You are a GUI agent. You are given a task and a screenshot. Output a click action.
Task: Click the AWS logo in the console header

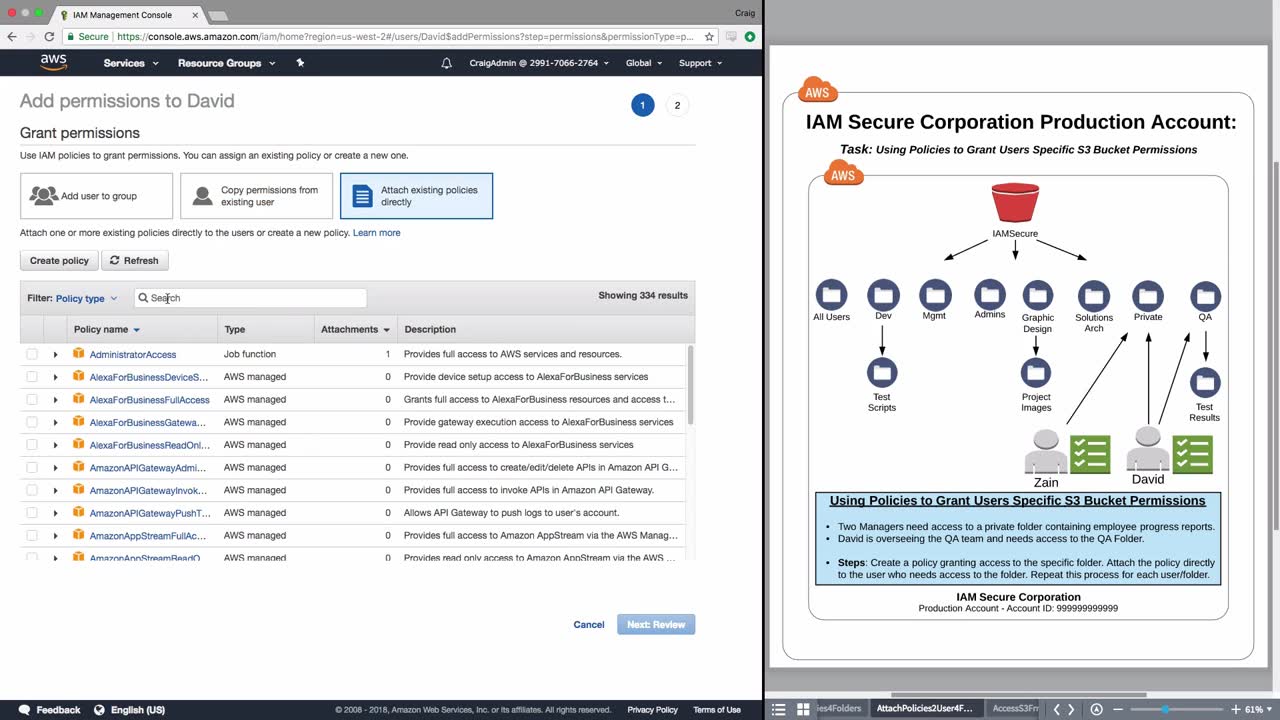[x=53, y=62]
